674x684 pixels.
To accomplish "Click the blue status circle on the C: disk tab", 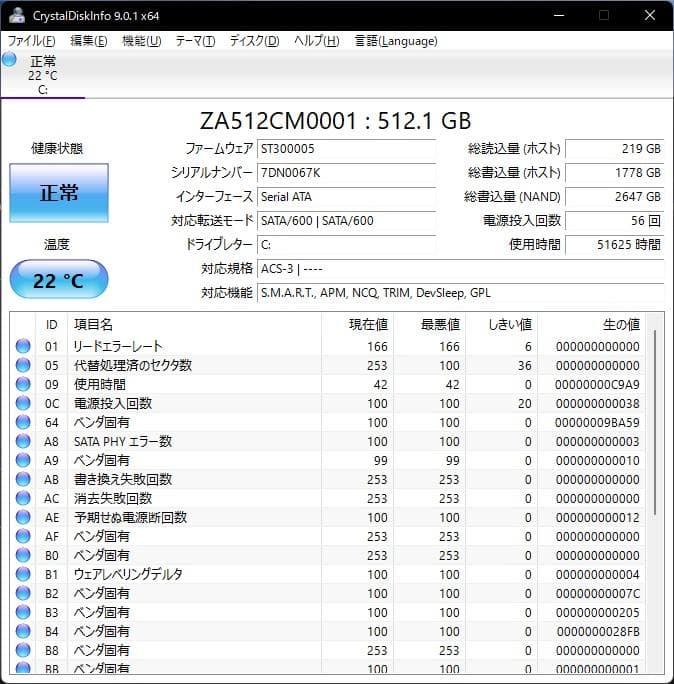I will click(9, 59).
